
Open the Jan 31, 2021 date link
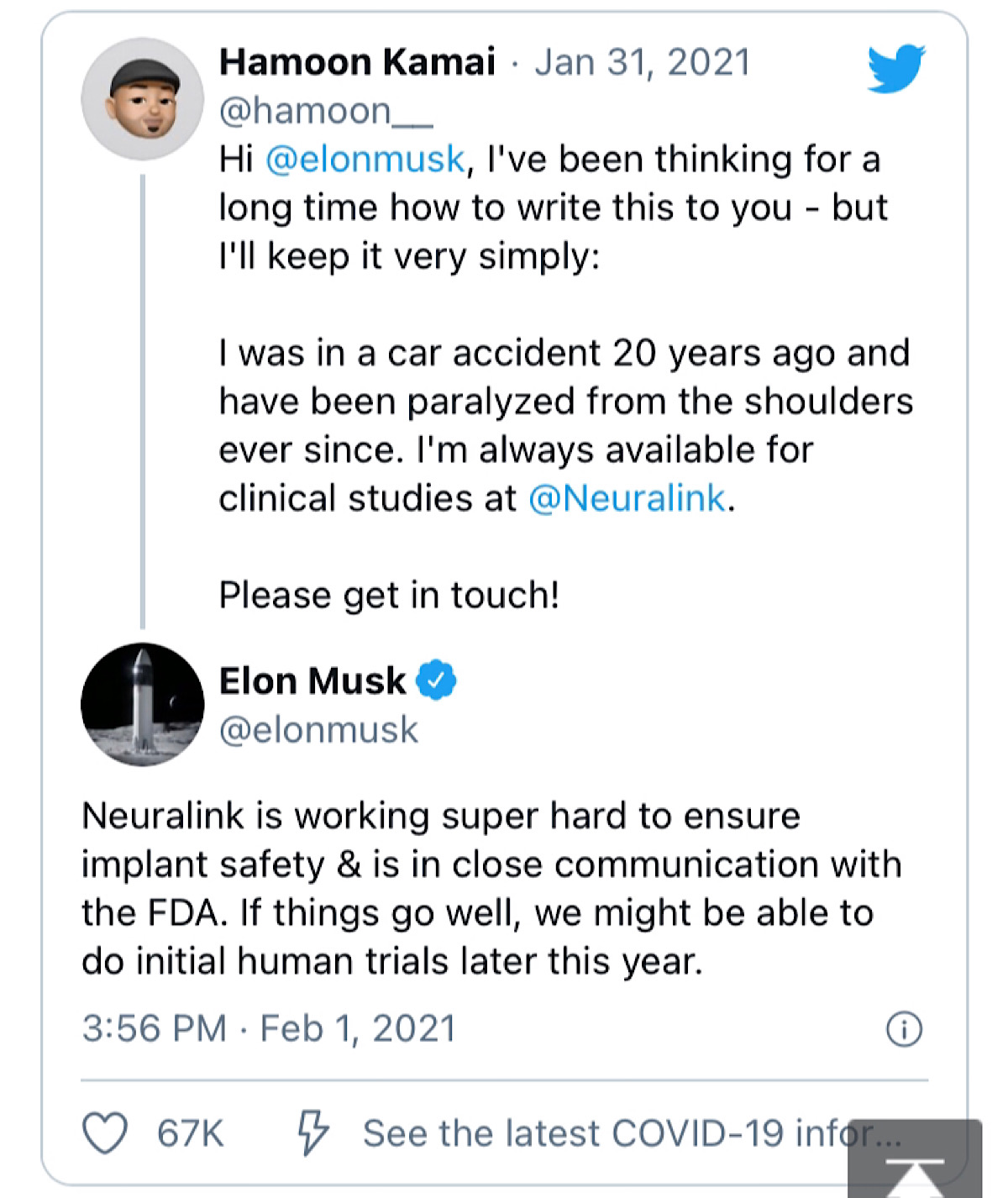coord(643,62)
